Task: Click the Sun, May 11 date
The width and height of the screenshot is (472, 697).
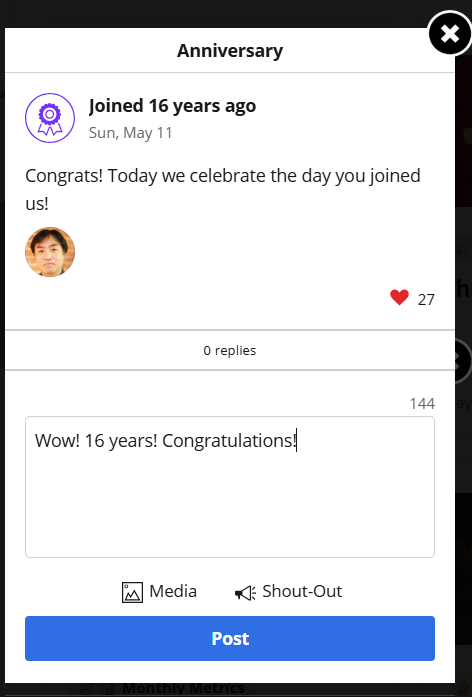Action: [131, 132]
